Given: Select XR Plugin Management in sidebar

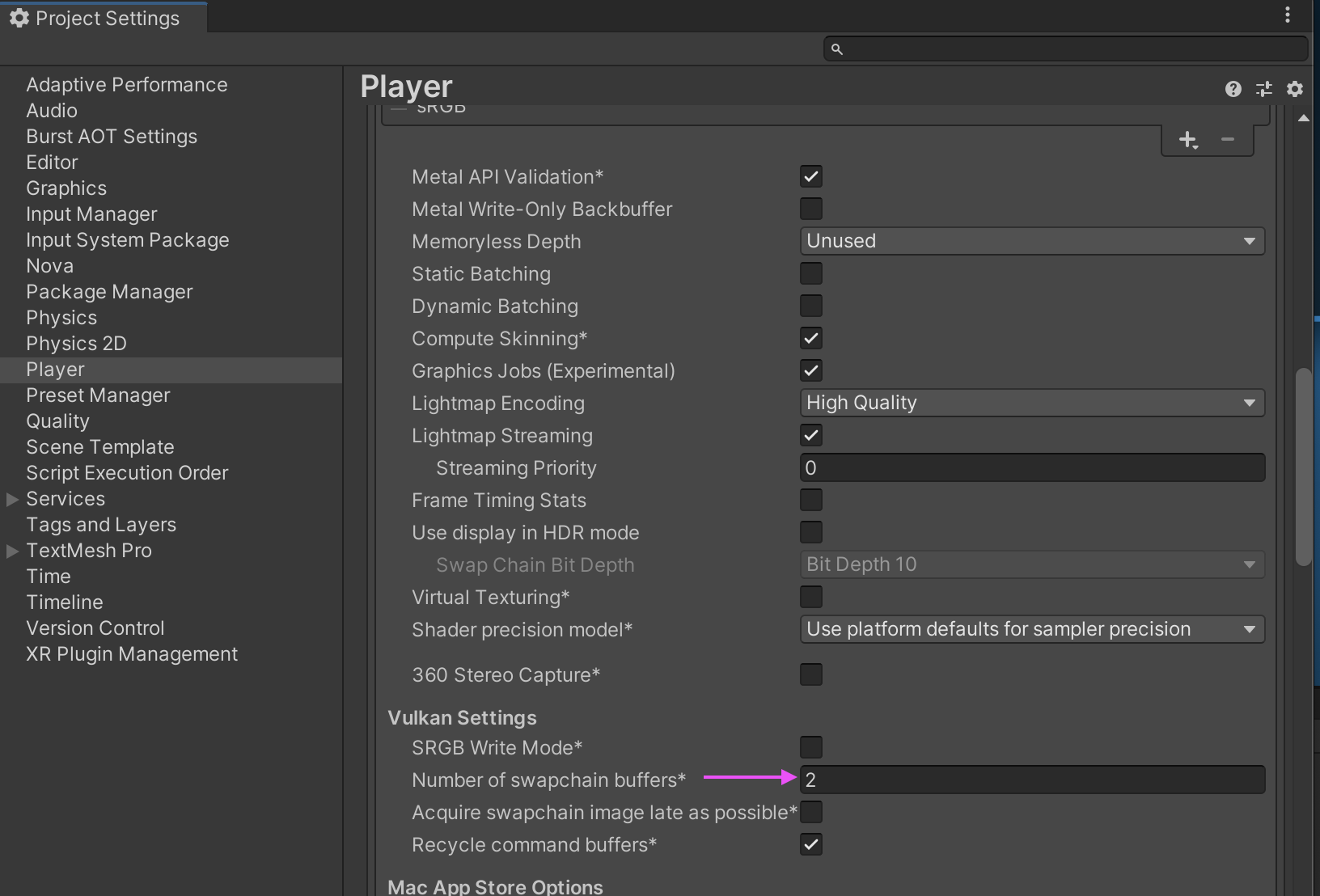Looking at the screenshot, I should (131, 653).
